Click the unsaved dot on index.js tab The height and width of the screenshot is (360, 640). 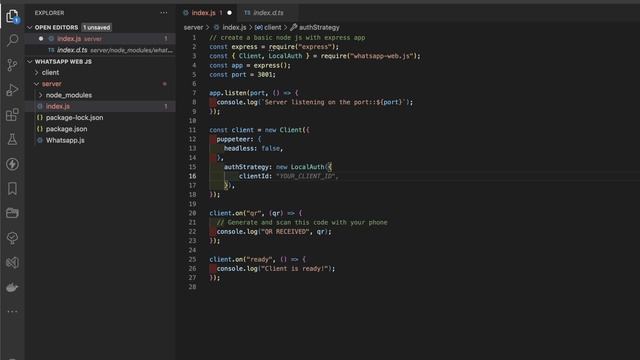click(229, 13)
